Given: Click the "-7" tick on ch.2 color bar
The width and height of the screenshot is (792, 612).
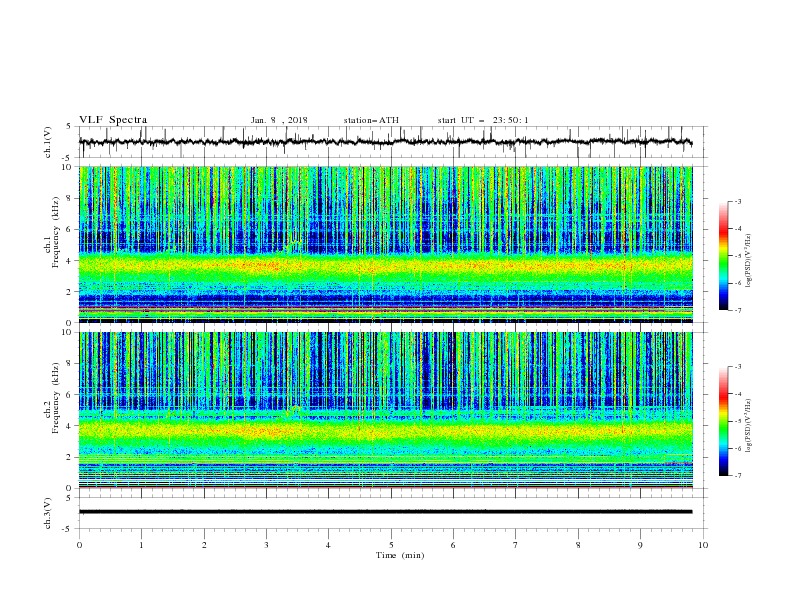Looking at the screenshot, I should (x=737, y=476).
